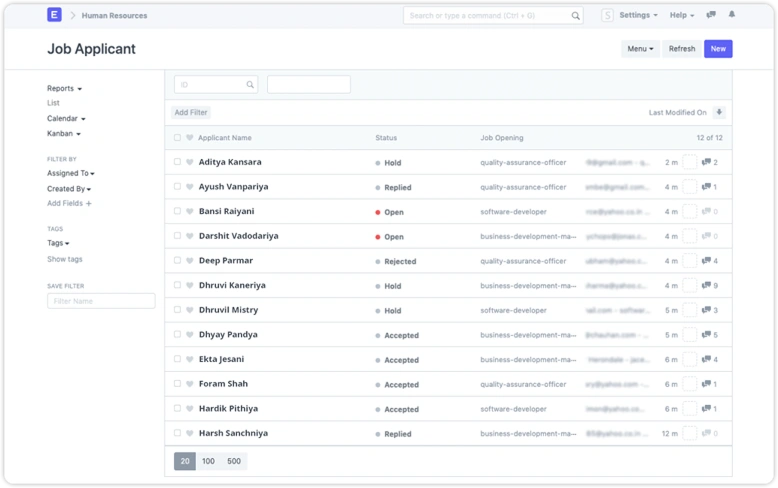Click the E app logo icon
This screenshot has width=778, height=488.
(55, 15)
